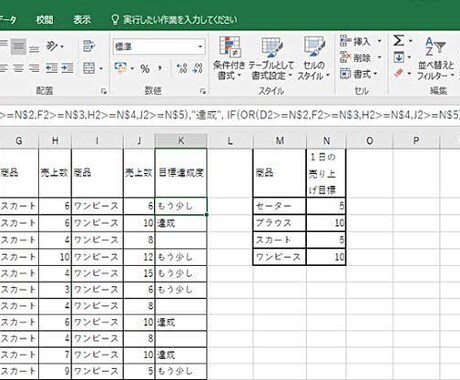460x380 pixels.
Task: Select the スカート cell in column M
Action: coord(280,240)
